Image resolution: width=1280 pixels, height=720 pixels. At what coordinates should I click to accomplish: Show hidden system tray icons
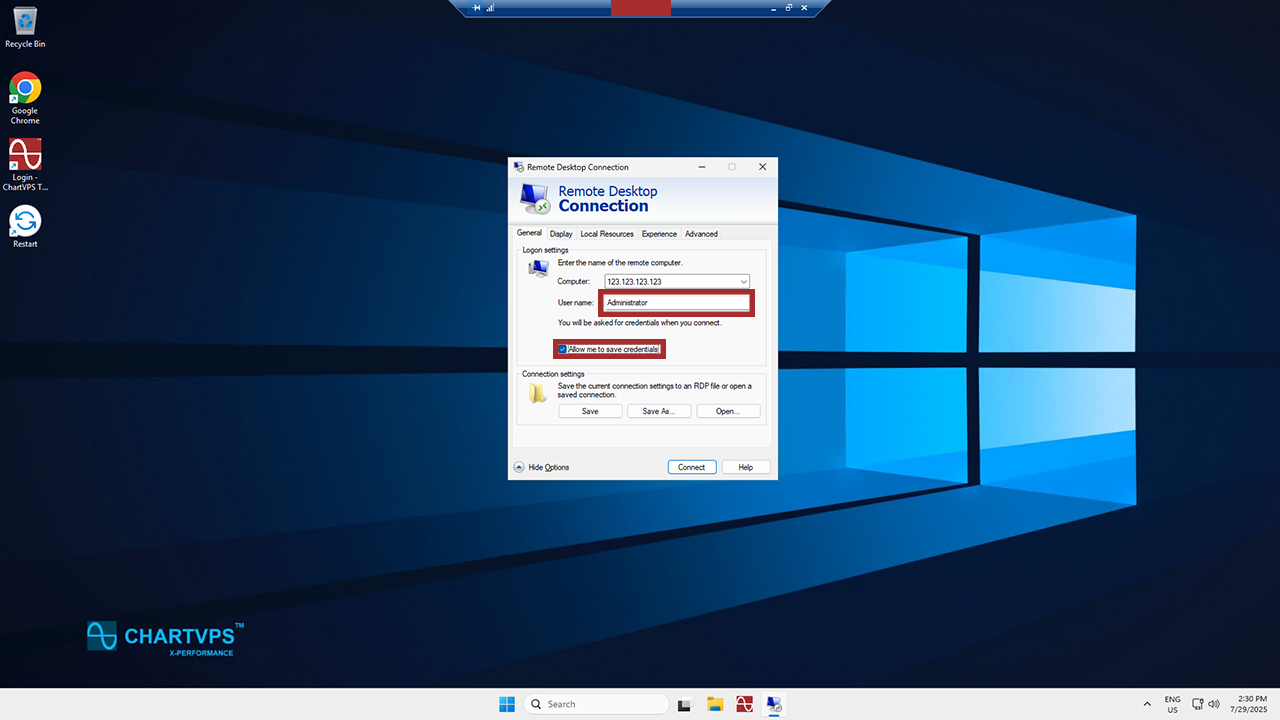1146,704
